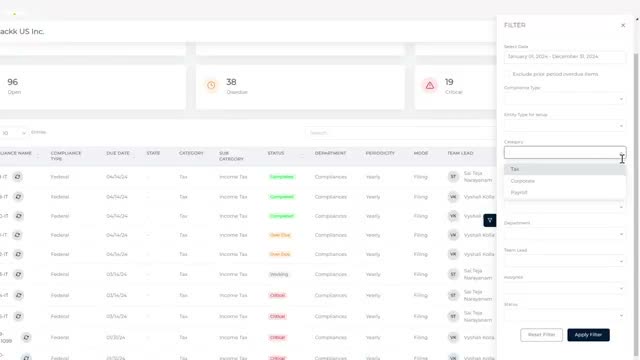Click the Sub Category column header
640x360 pixels.
(231, 156)
